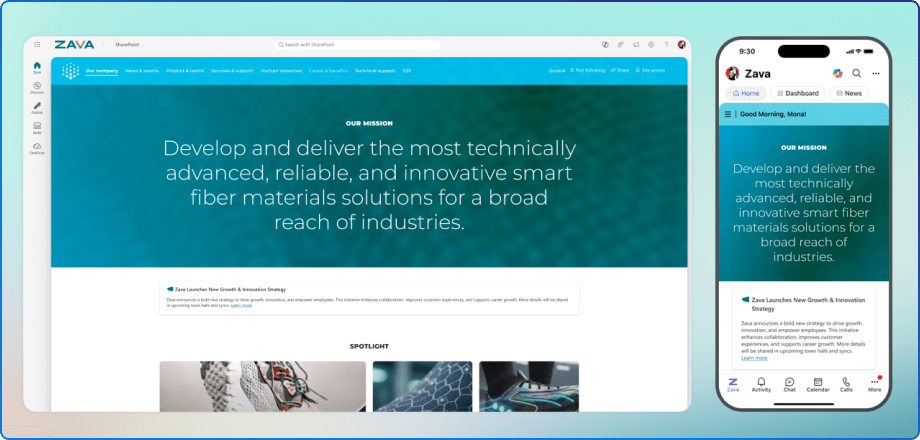920x440 pixels.
Task: Open Discover in the left app rail
Action: 37,87
